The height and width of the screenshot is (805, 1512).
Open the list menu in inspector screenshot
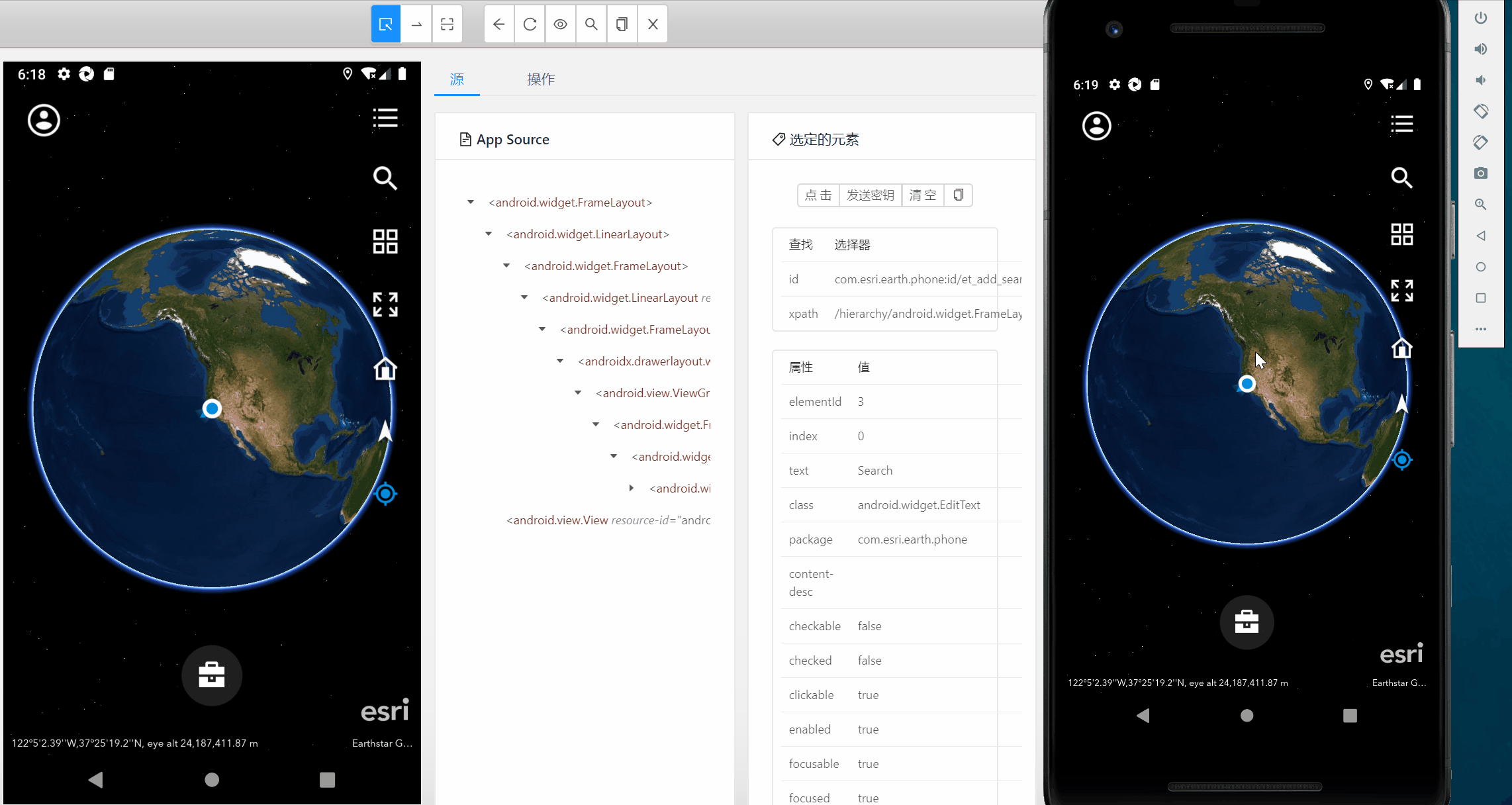tap(385, 118)
